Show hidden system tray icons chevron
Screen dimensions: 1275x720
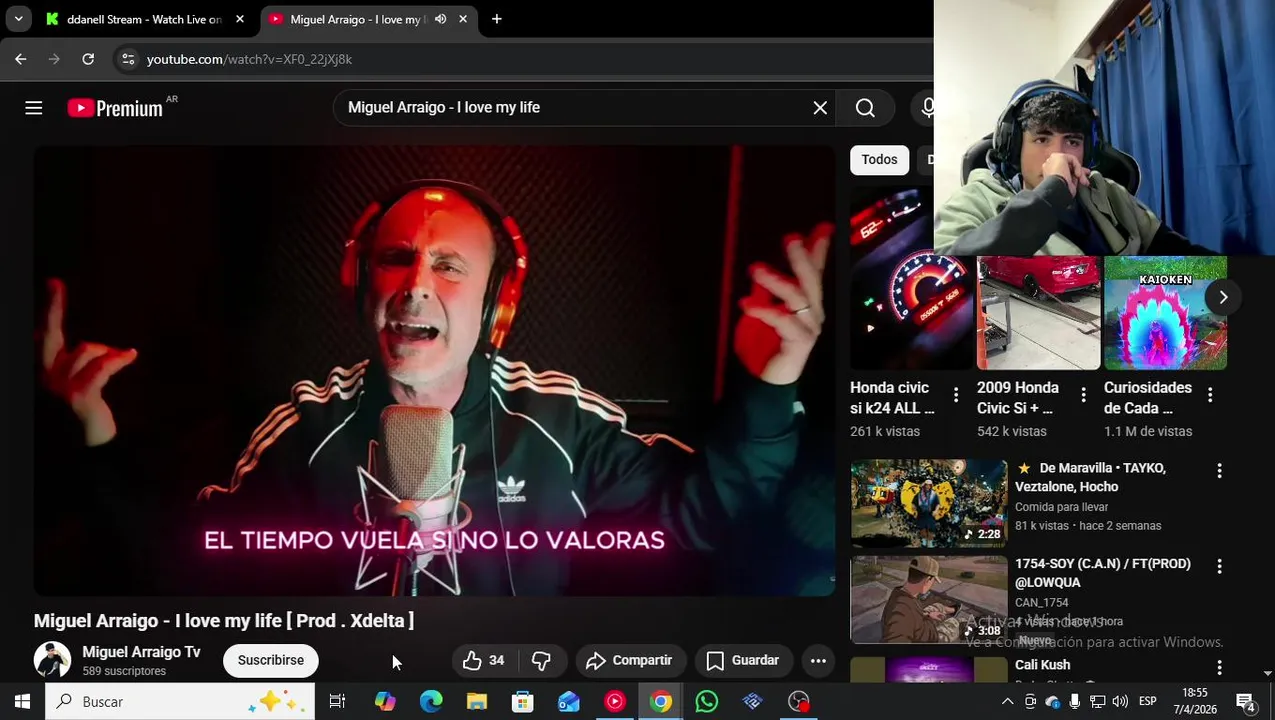(x=1007, y=701)
